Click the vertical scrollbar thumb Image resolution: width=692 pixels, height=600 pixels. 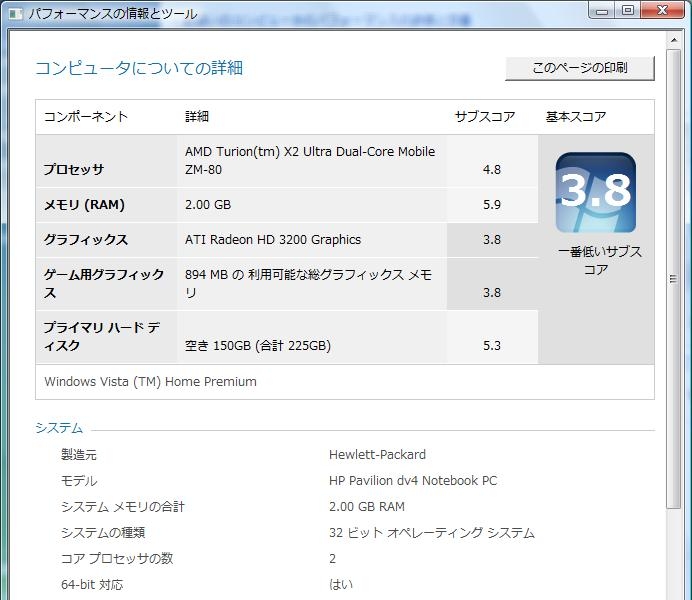coord(673,279)
